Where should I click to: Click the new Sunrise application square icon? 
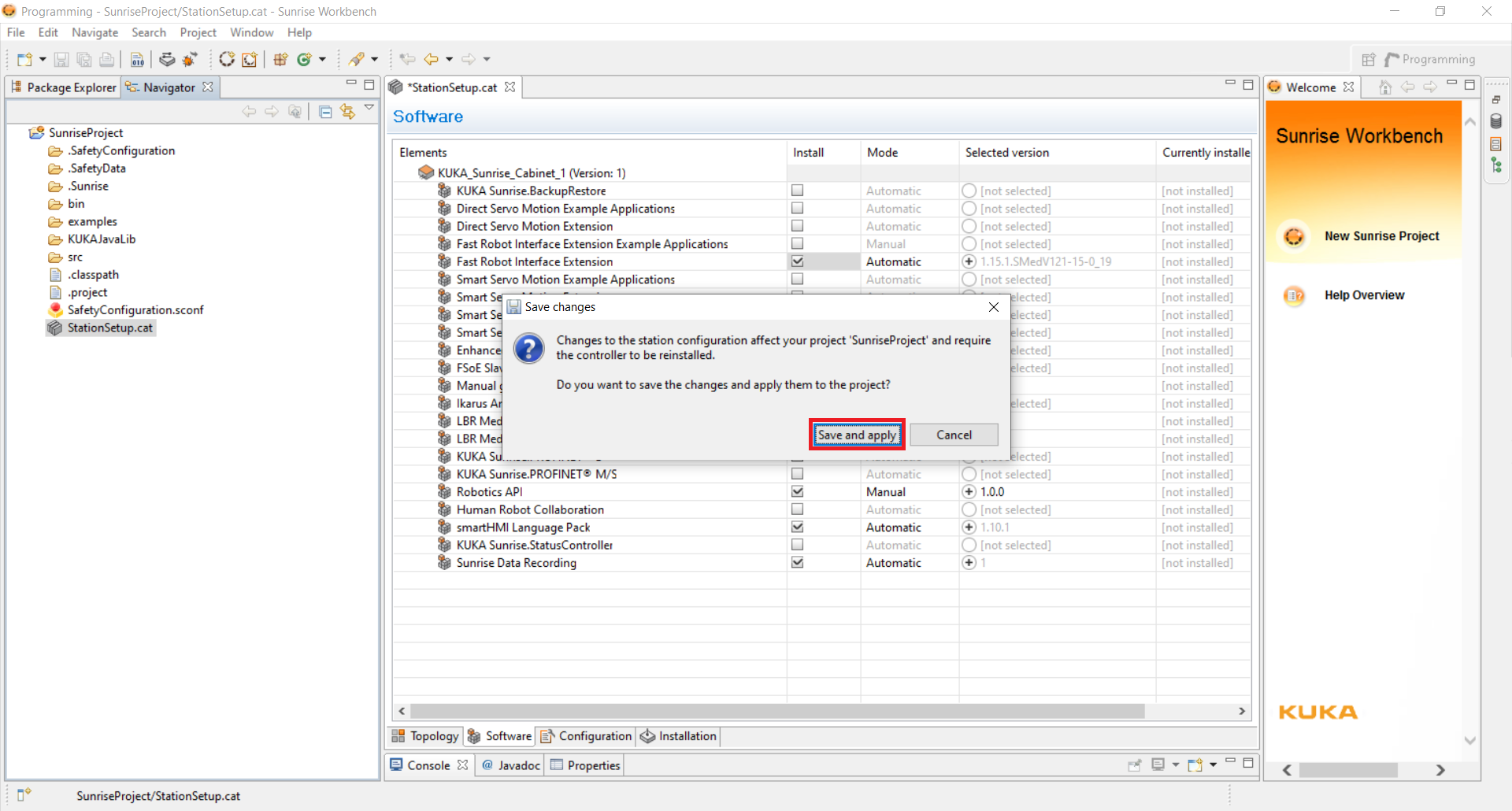[250, 59]
